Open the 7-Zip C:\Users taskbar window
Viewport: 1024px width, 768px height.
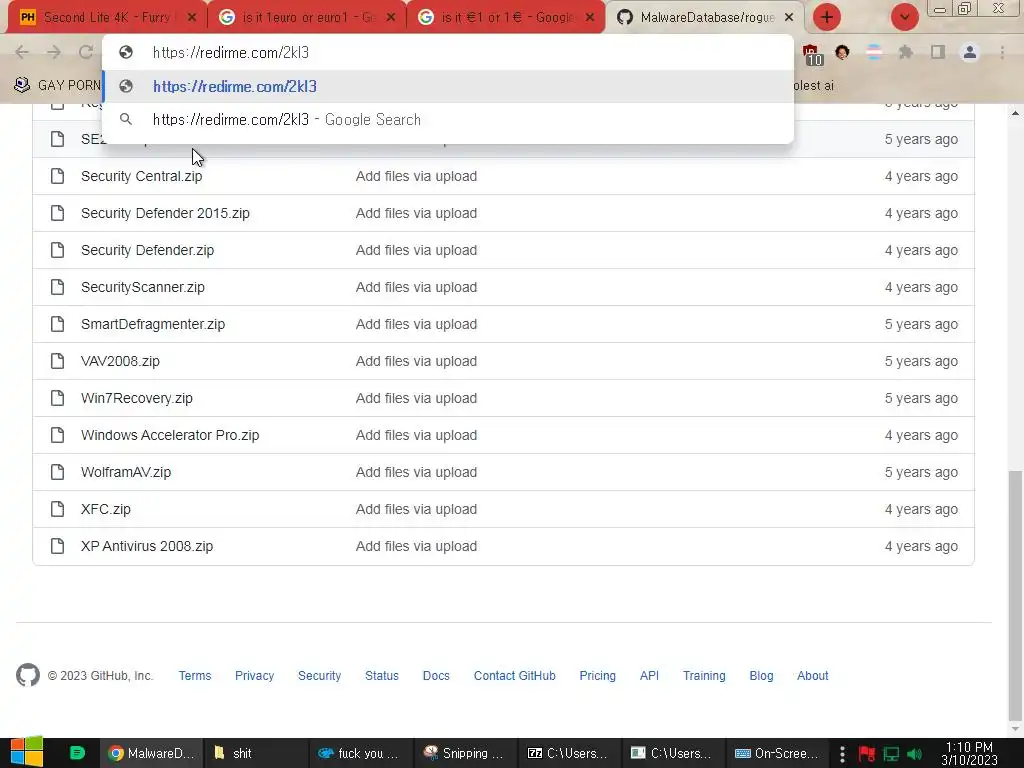(569, 753)
